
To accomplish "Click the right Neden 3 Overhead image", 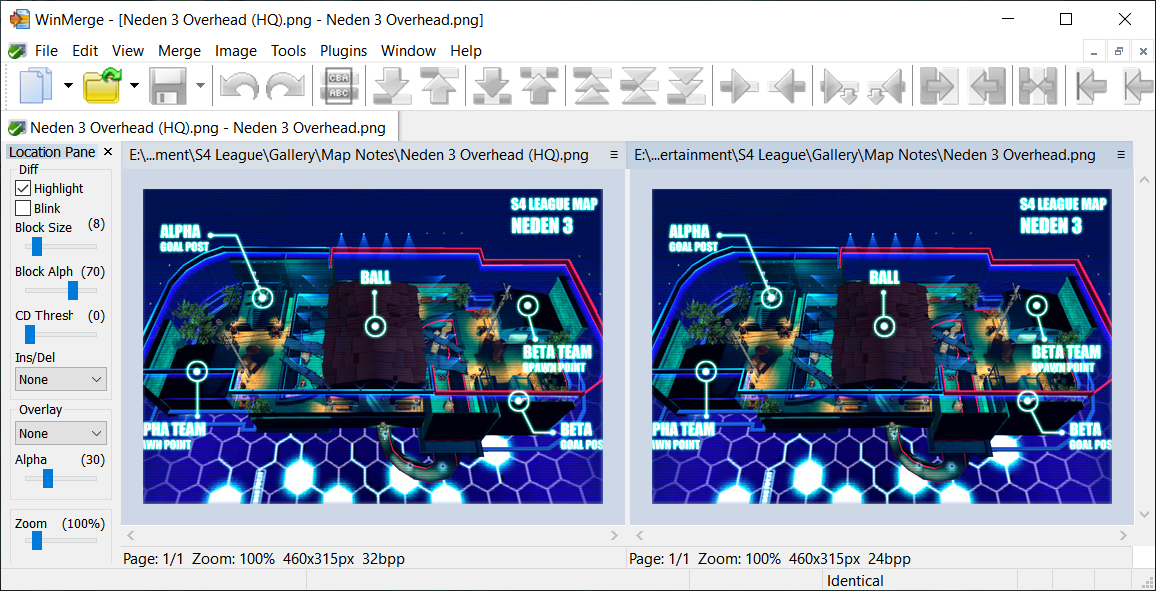I will pyautogui.click(x=882, y=346).
